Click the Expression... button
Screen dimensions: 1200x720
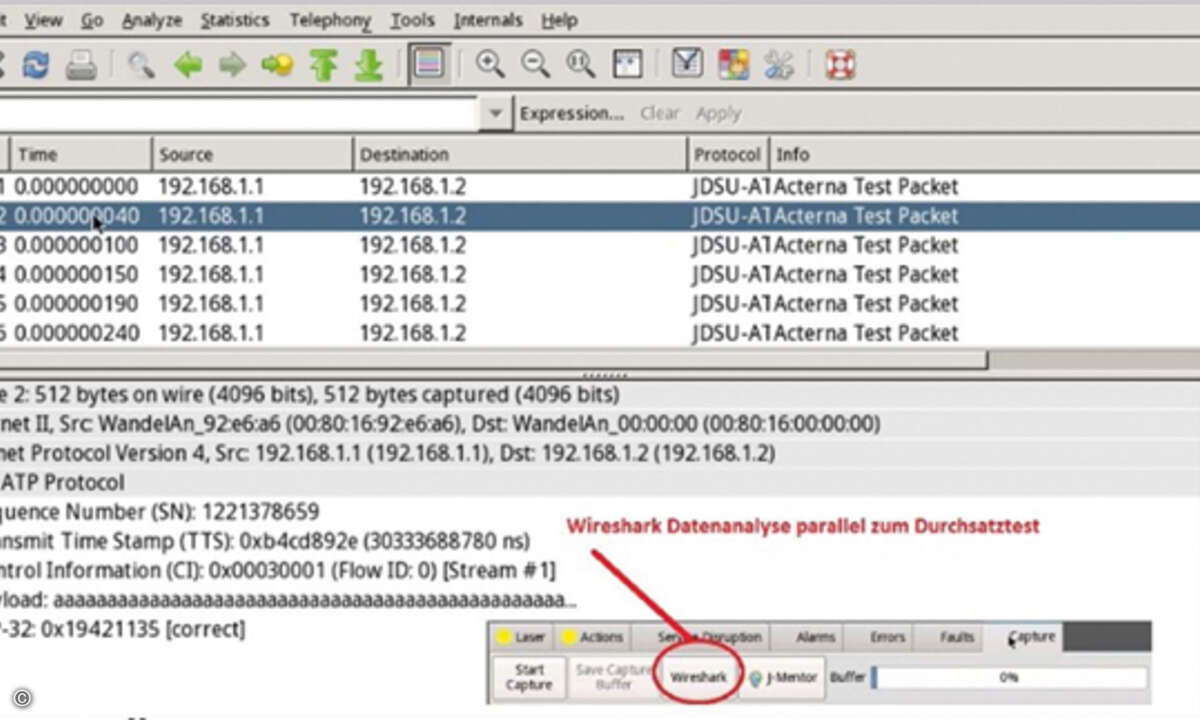[572, 114]
